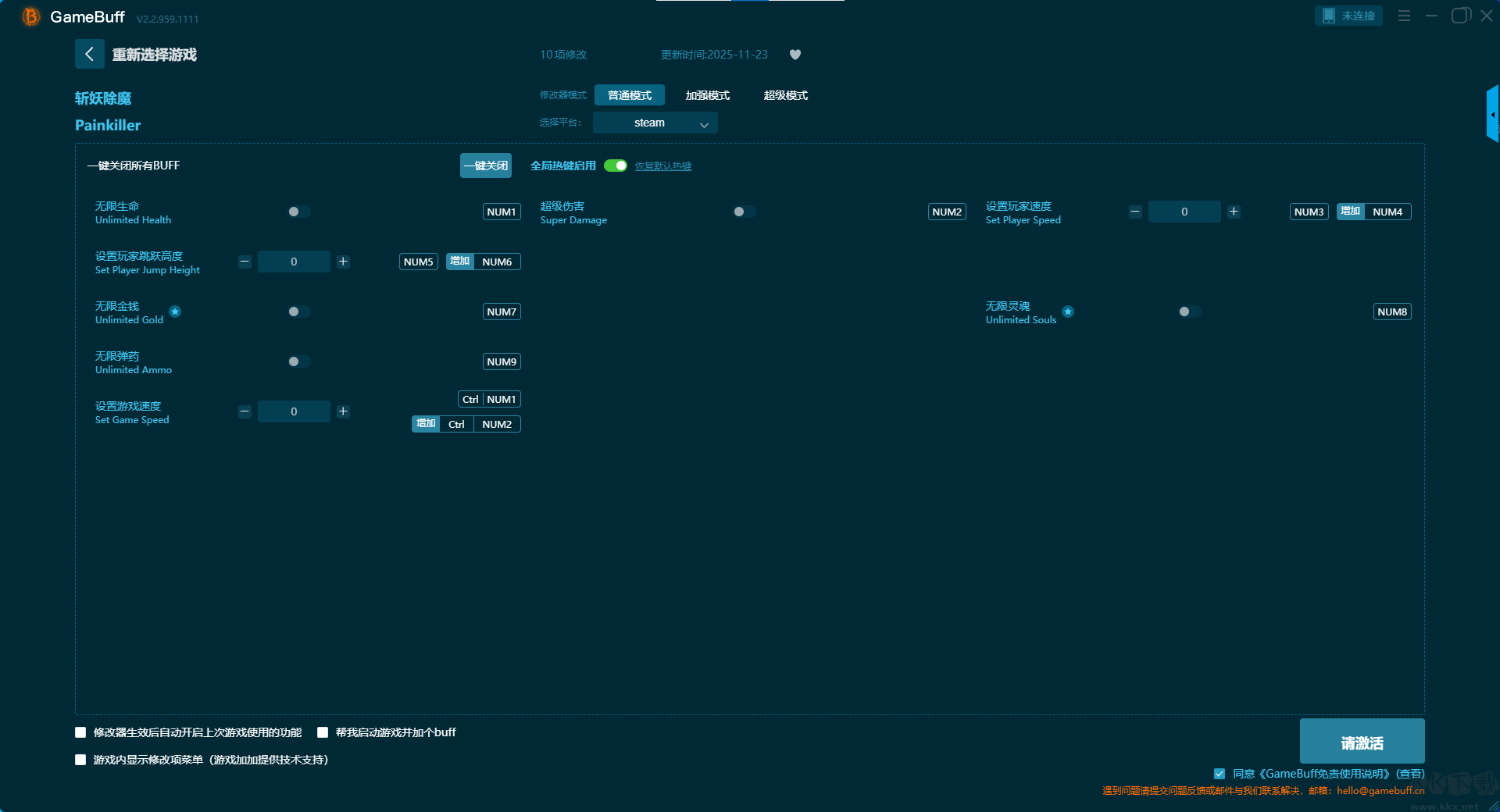Click the Set Game Speed value field
This screenshot has height=812, width=1500.
click(294, 411)
